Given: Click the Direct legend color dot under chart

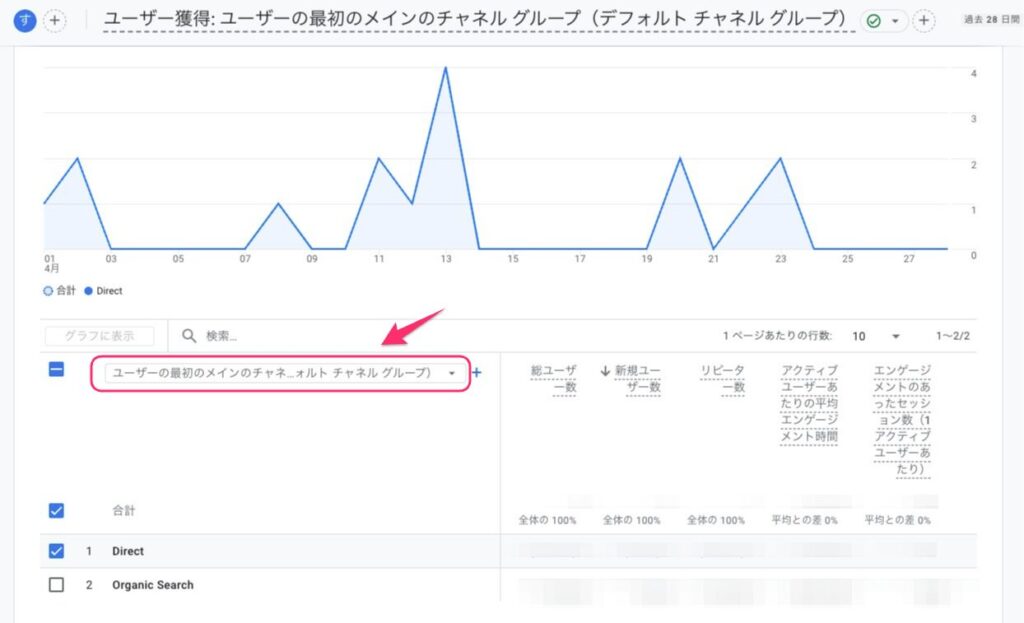Looking at the screenshot, I should click(x=89, y=291).
